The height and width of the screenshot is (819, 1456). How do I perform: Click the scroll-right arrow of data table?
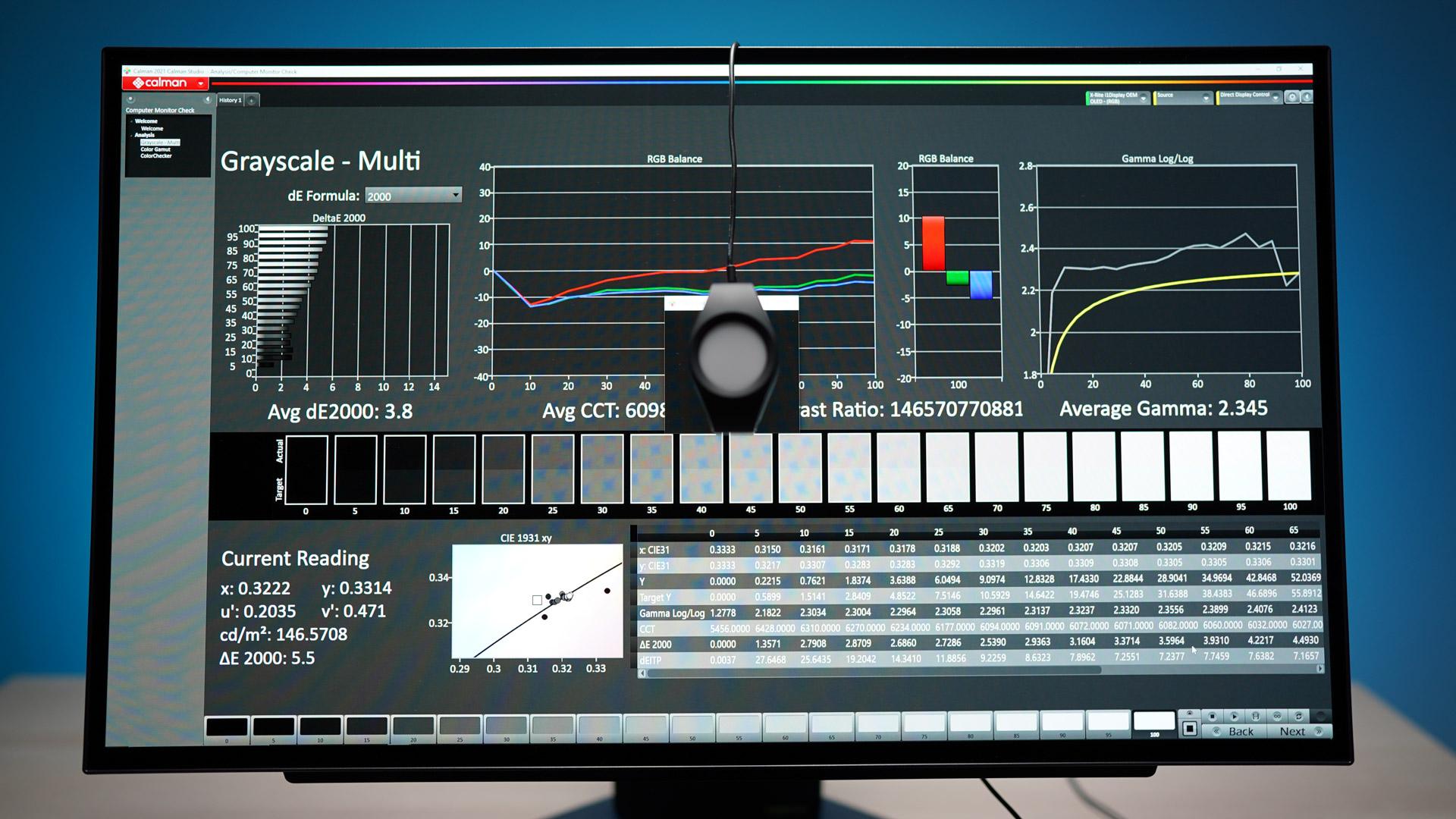(x=1320, y=670)
